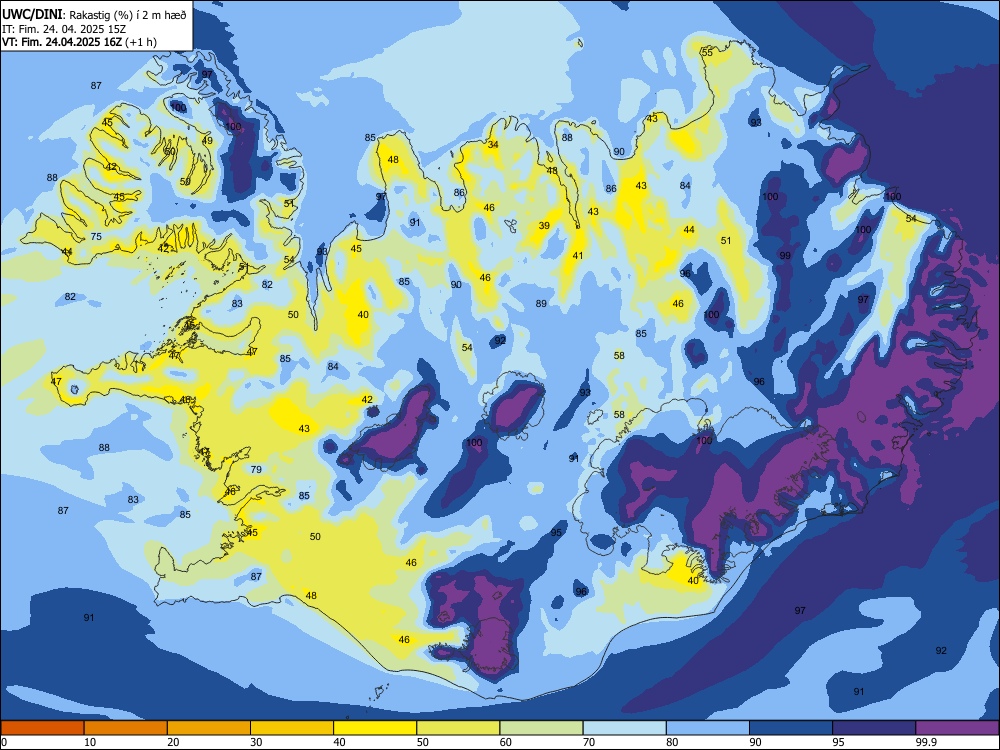Click the legend scale label 60

point(506,742)
